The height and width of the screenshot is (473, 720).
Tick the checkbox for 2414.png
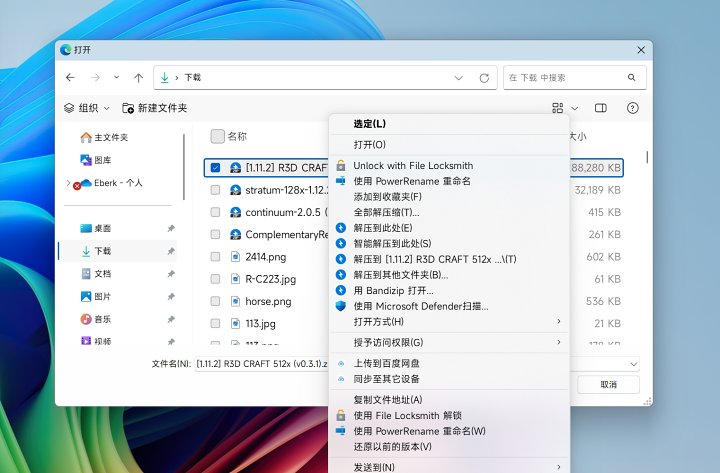coord(216,257)
